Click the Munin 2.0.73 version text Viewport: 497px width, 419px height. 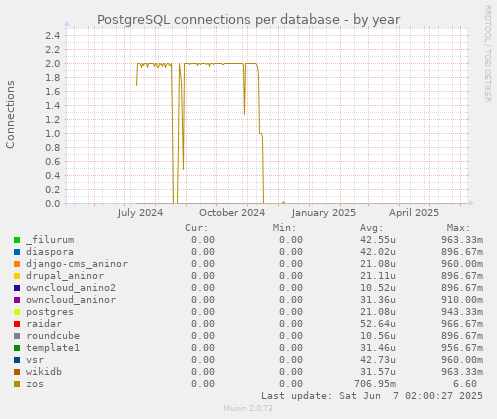coord(248,408)
